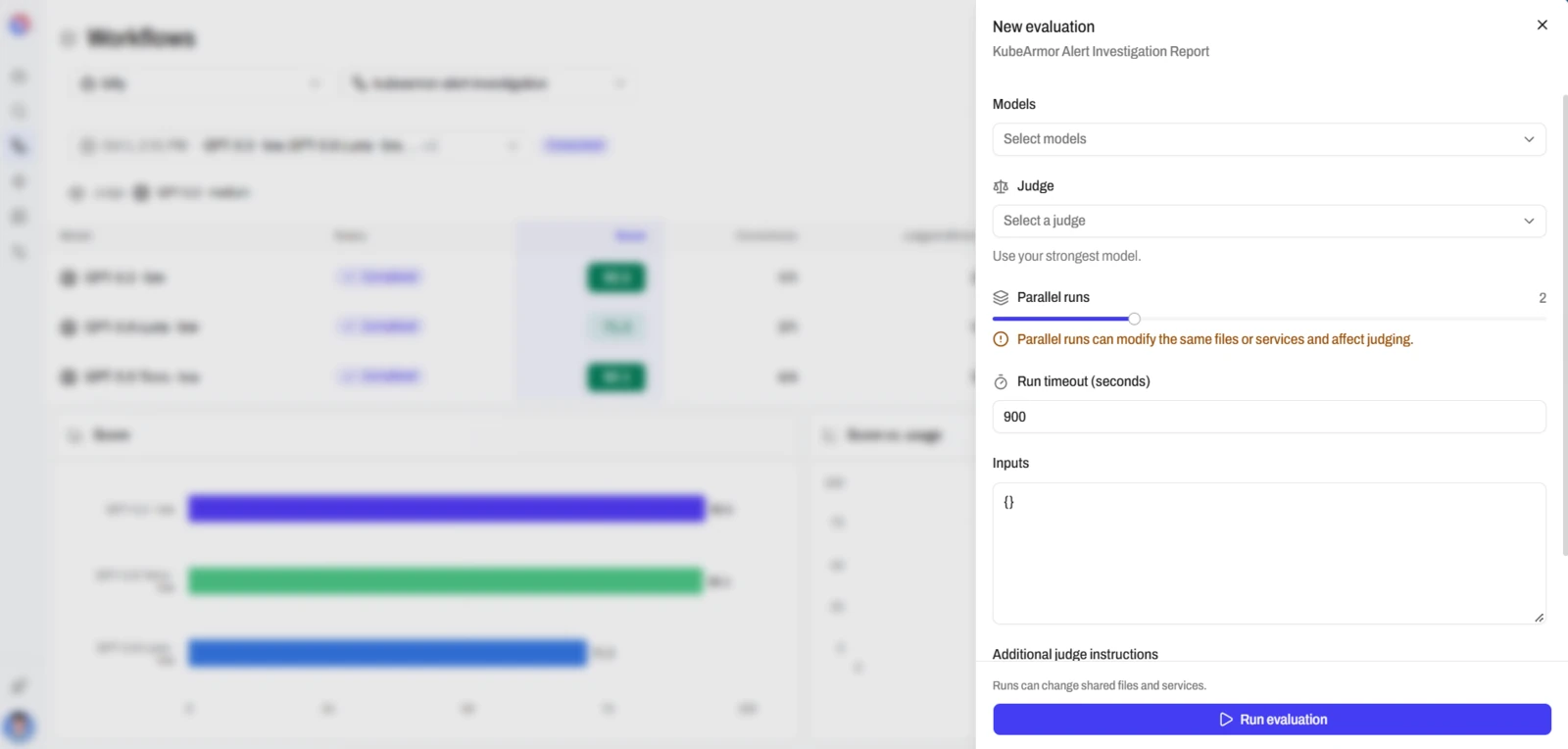The image size is (1568, 749).
Task: Click the "Additional judge instructions" label
Action: [1075, 654]
